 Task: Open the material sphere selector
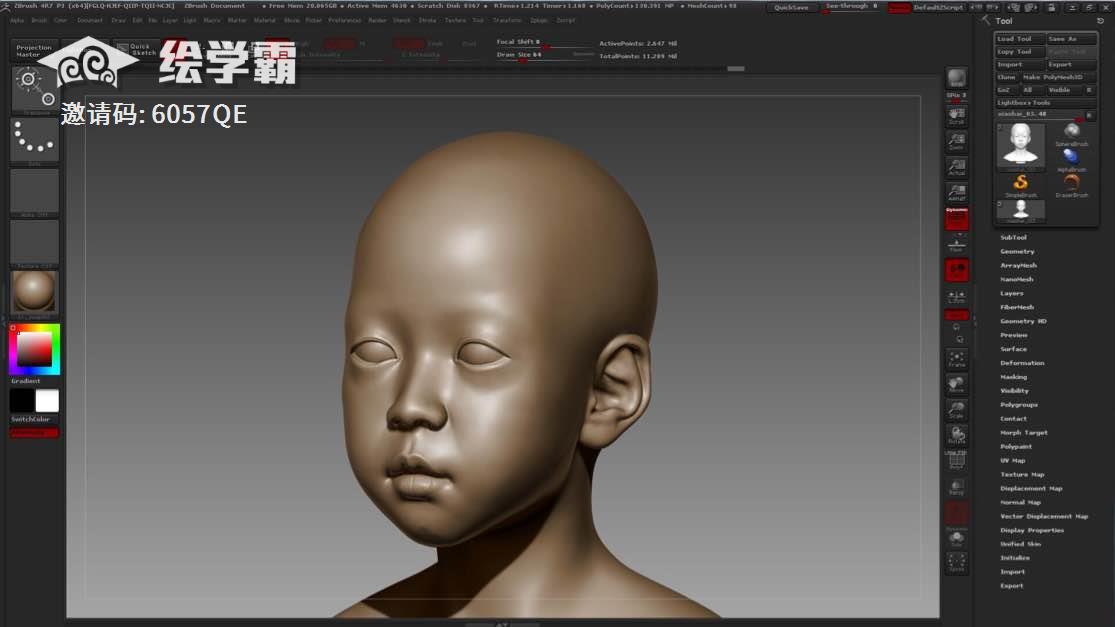point(35,293)
